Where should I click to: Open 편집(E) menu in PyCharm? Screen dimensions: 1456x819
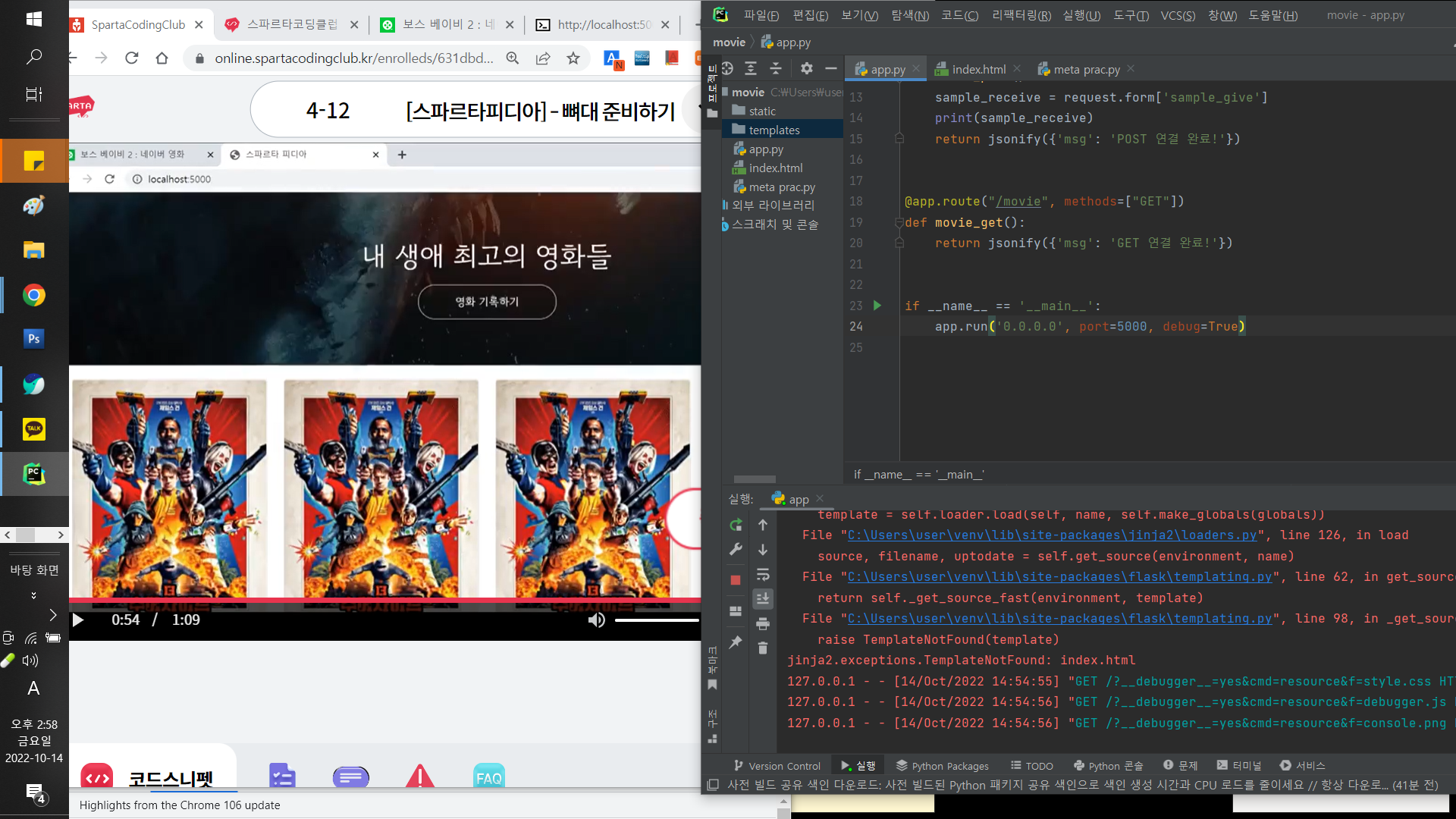coord(811,15)
